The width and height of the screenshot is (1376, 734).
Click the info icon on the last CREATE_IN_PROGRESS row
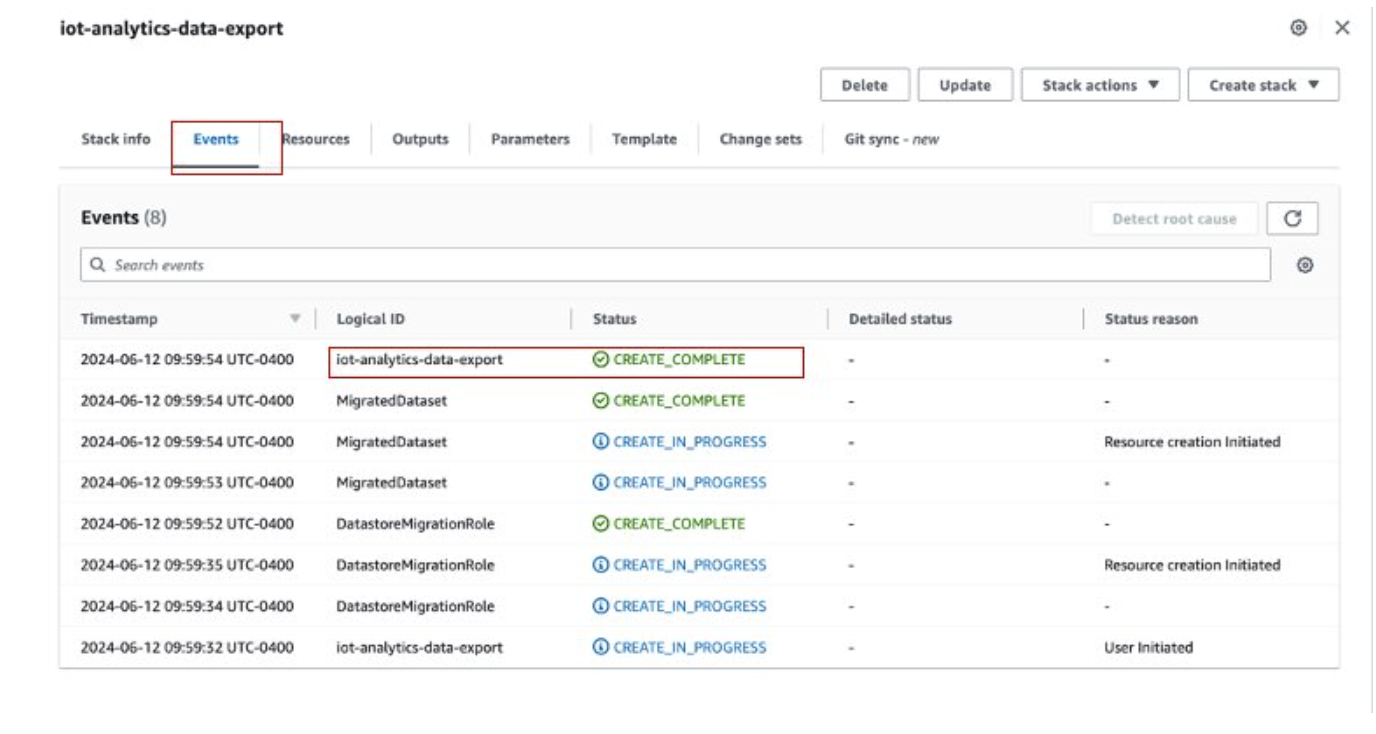point(600,647)
